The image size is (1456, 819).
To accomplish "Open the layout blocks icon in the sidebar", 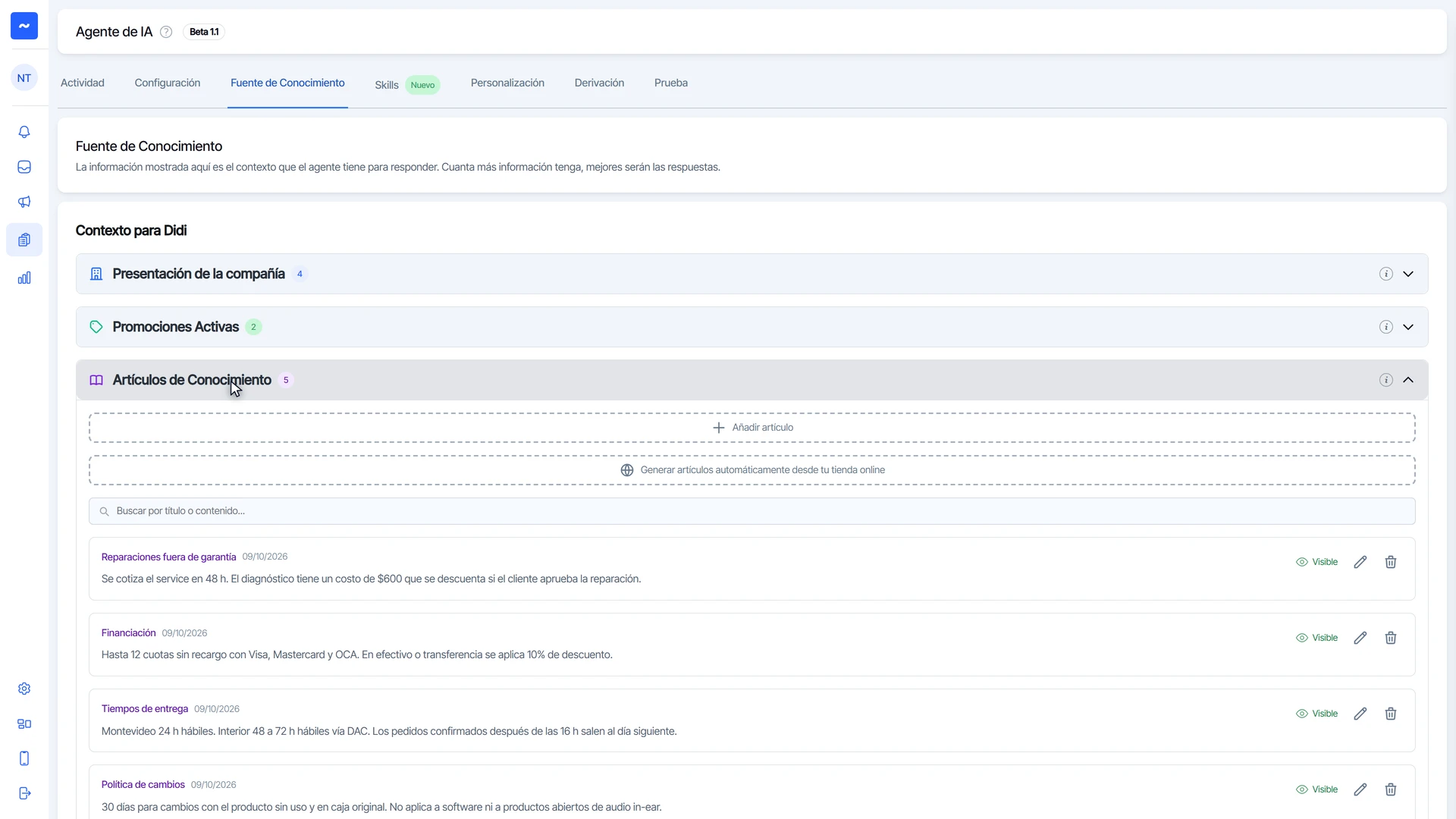I will [24, 723].
